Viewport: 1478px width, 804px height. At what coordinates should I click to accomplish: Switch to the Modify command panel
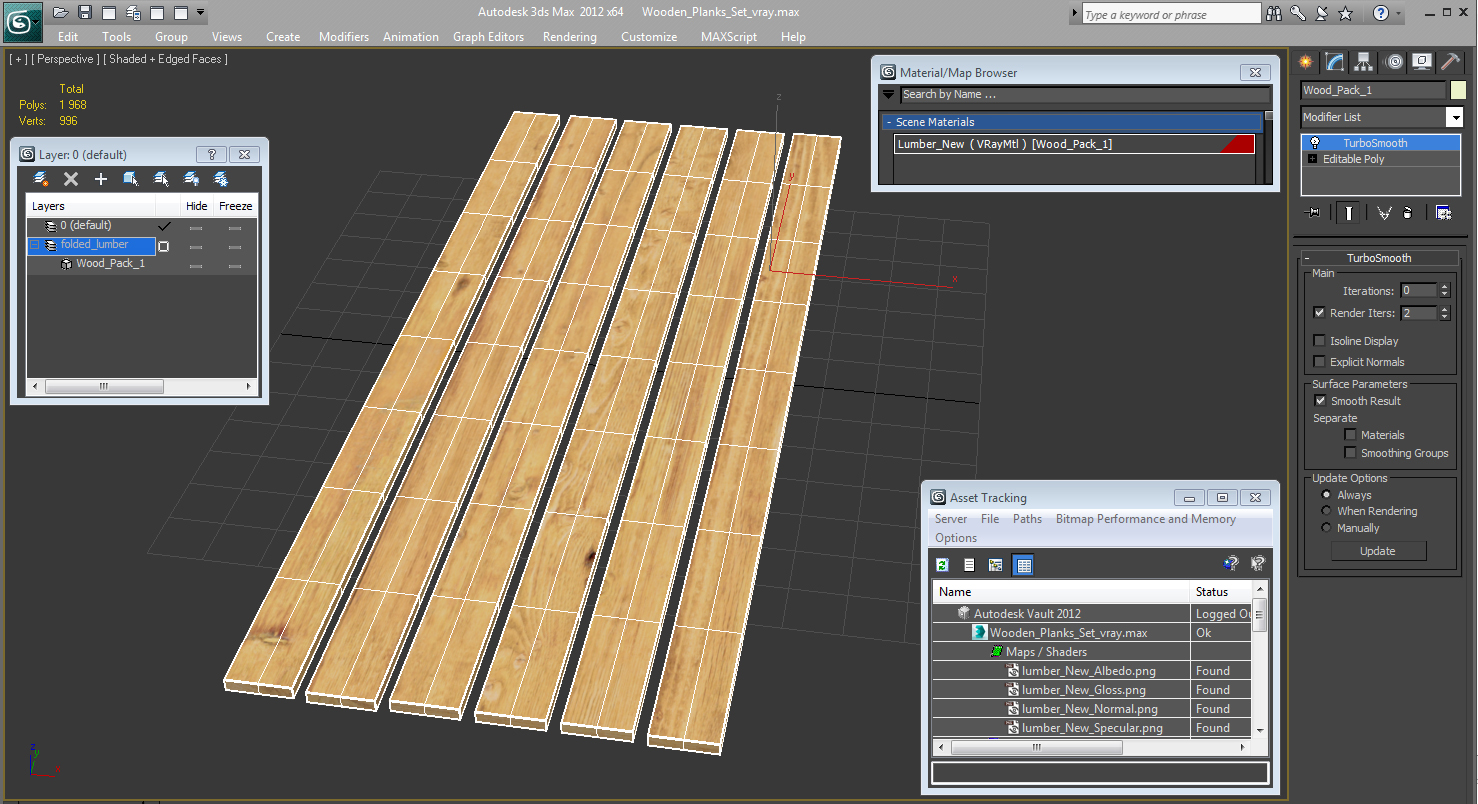coord(1335,62)
